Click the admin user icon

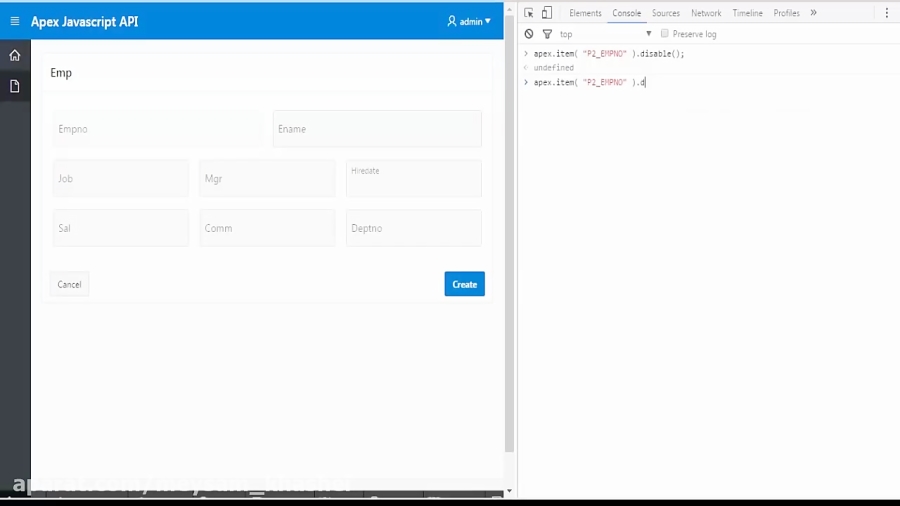452,21
